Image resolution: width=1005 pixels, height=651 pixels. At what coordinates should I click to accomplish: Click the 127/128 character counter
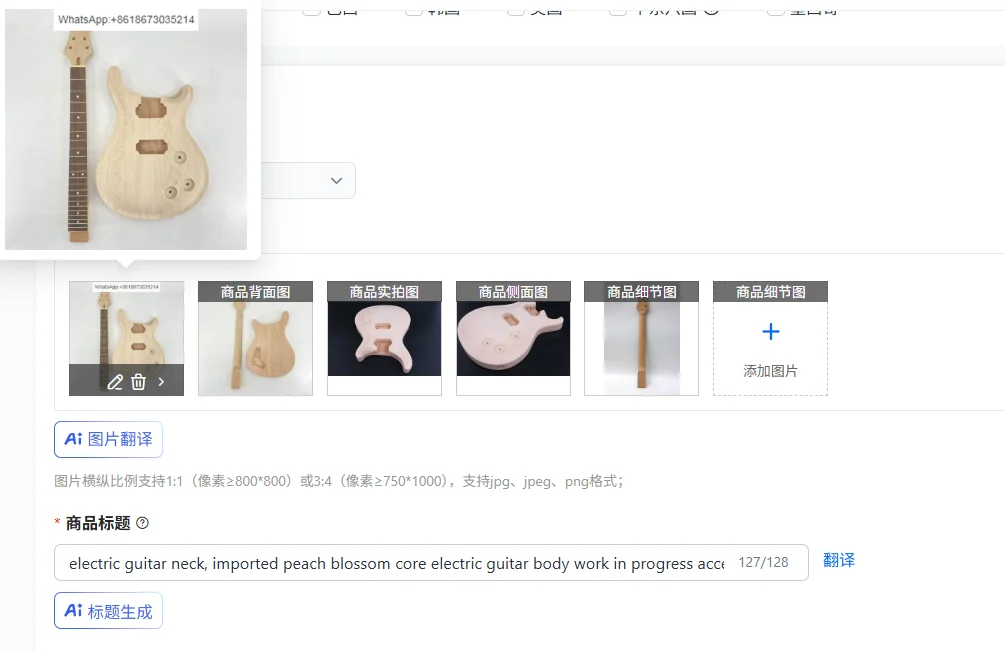763,563
